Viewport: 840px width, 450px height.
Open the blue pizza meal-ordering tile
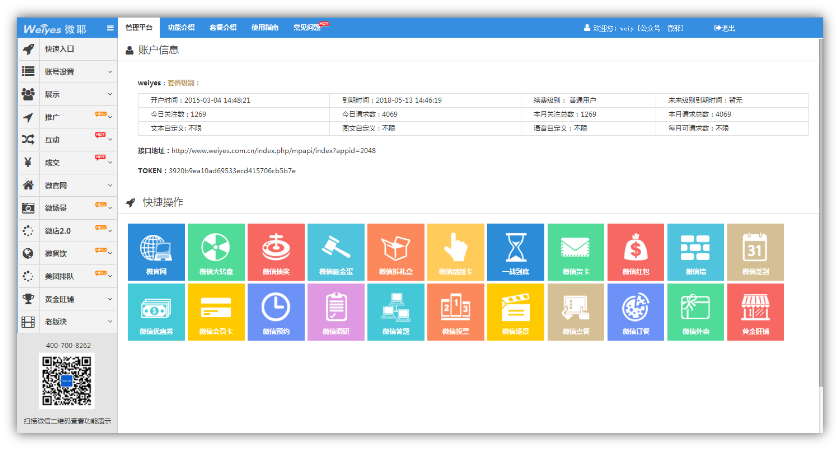[x=636, y=312]
